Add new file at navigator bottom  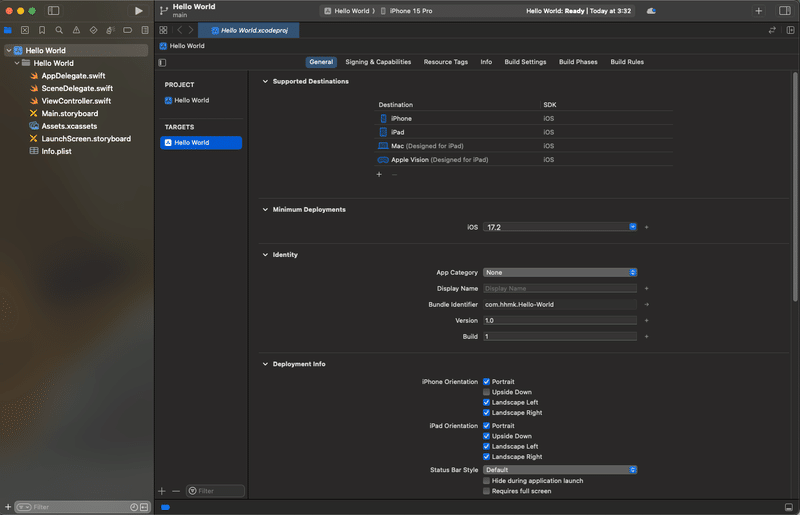(x=8, y=507)
